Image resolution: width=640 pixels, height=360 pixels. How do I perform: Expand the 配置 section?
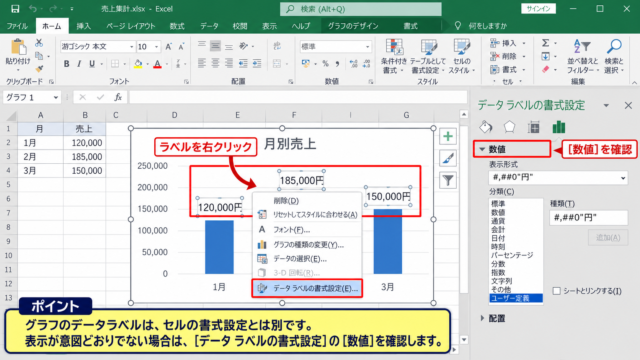(482, 318)
